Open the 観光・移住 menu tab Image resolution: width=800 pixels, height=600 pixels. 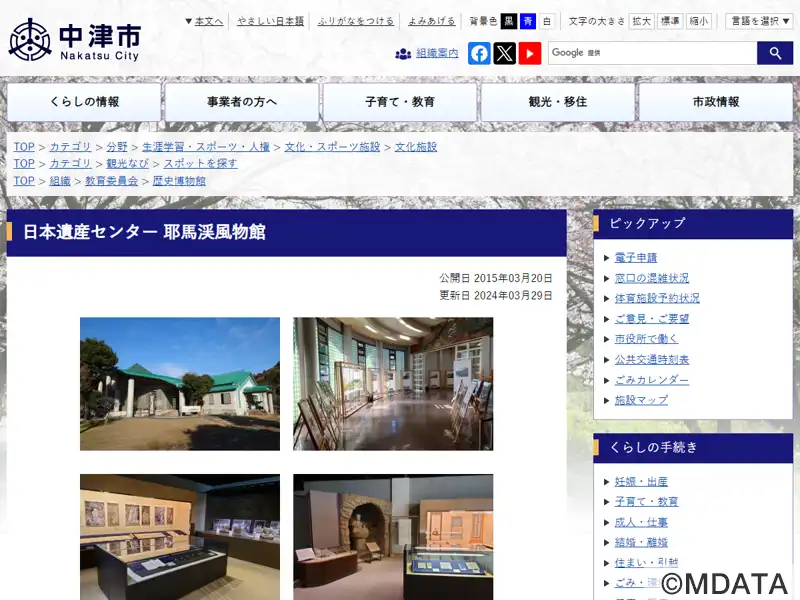[x=558, y=102]
